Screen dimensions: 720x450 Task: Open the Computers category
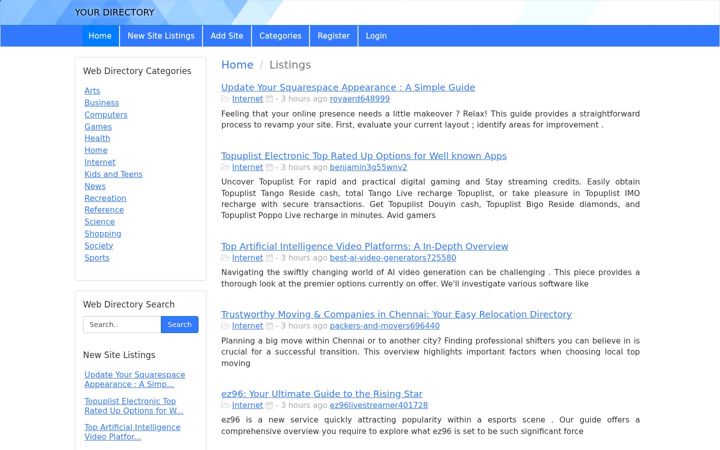[106, 115]
